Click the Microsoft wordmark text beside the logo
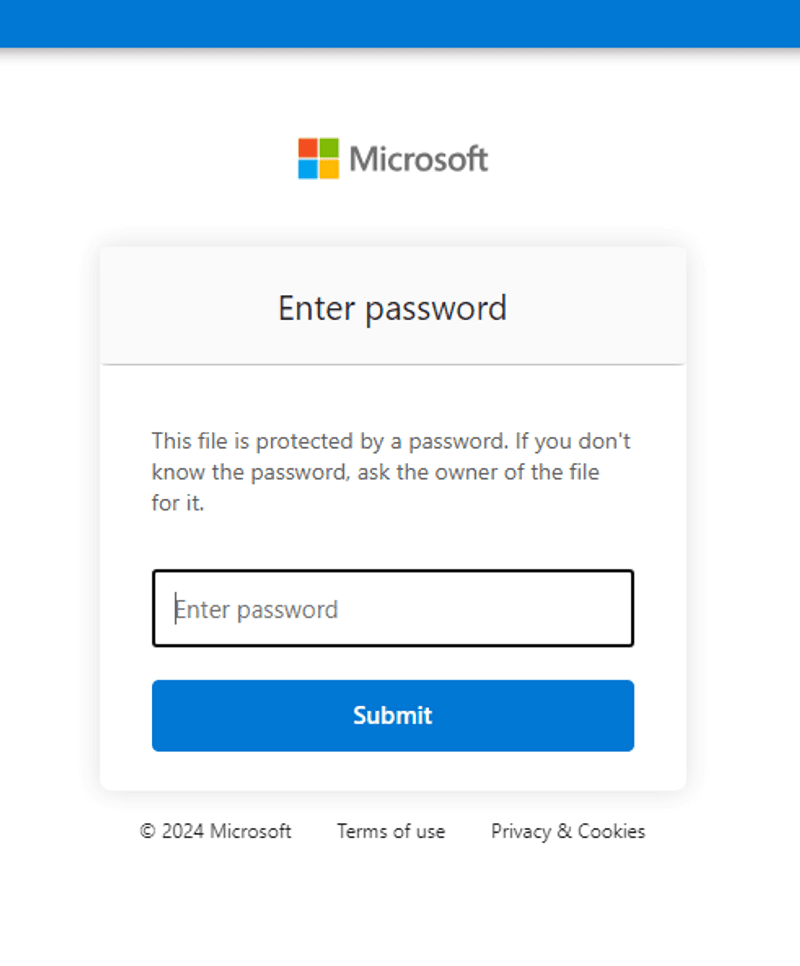800x966 pixels. click(x=419, y=159)
